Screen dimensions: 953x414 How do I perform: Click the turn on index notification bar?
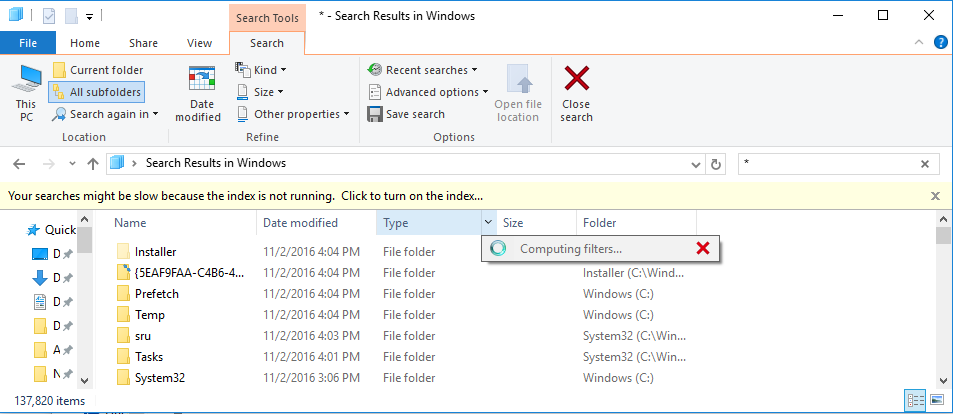245,196
